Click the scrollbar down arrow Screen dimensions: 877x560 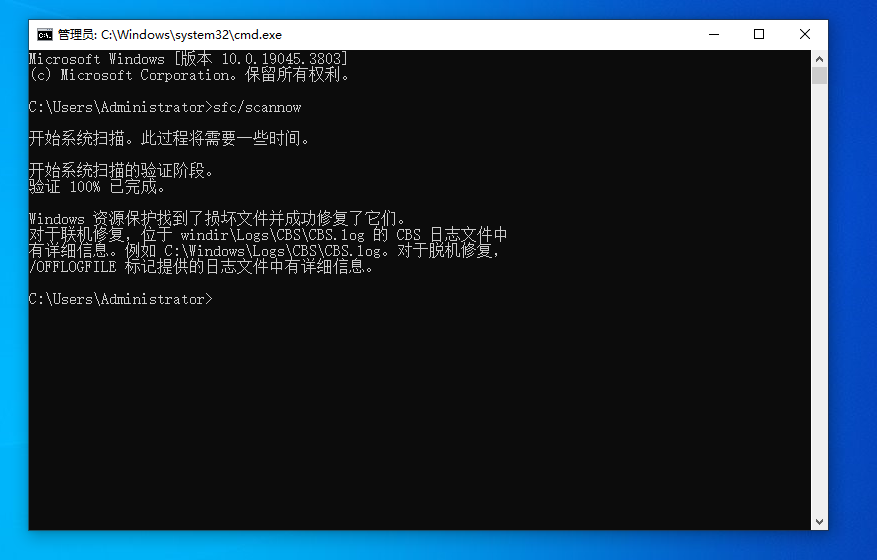pyautogui.click(x=819, y=522)
